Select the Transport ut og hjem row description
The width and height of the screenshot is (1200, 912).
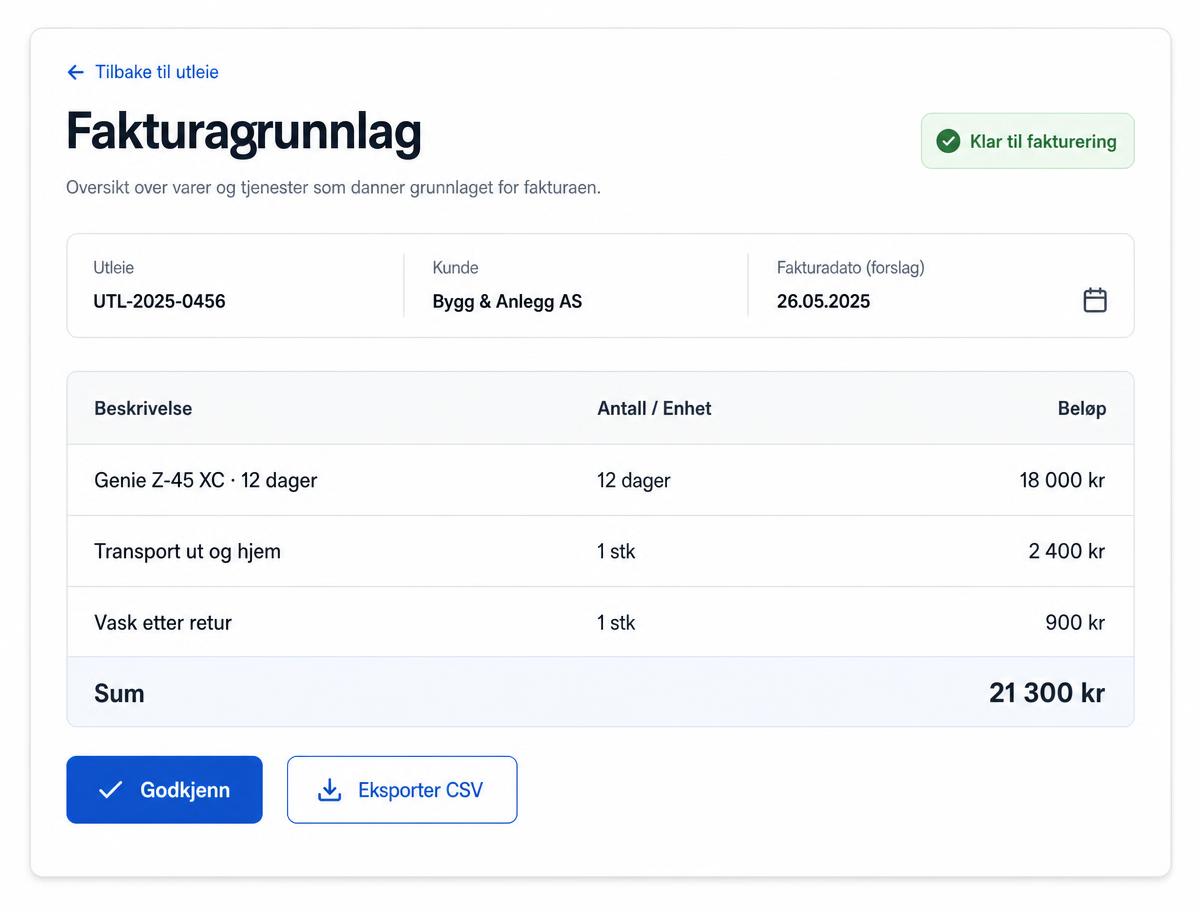coord(187,551)
